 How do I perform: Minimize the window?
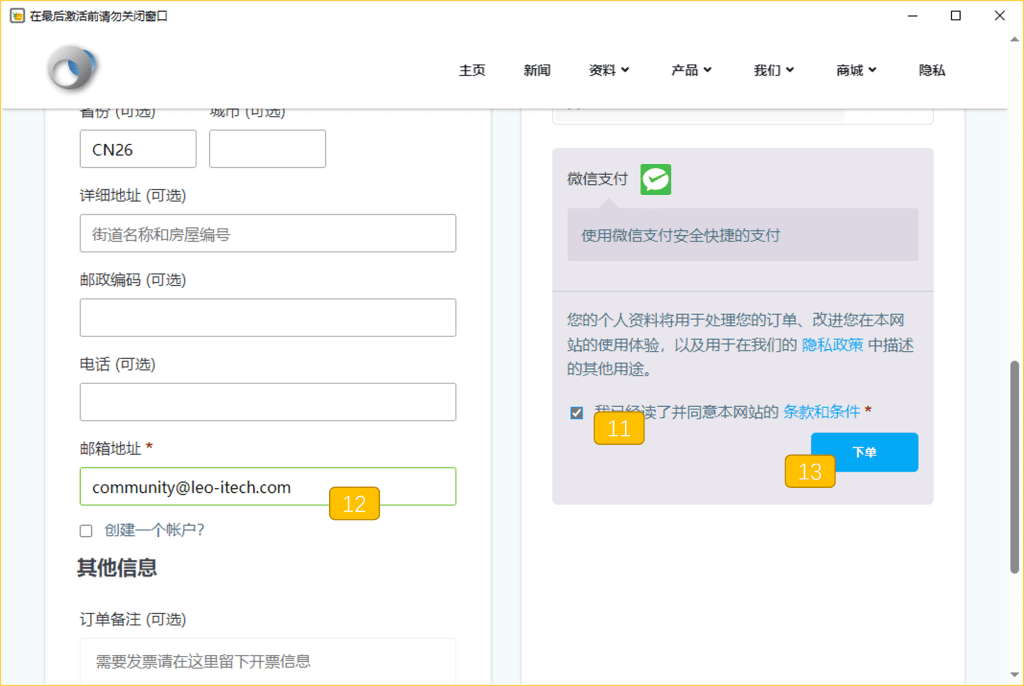point(911,16)
